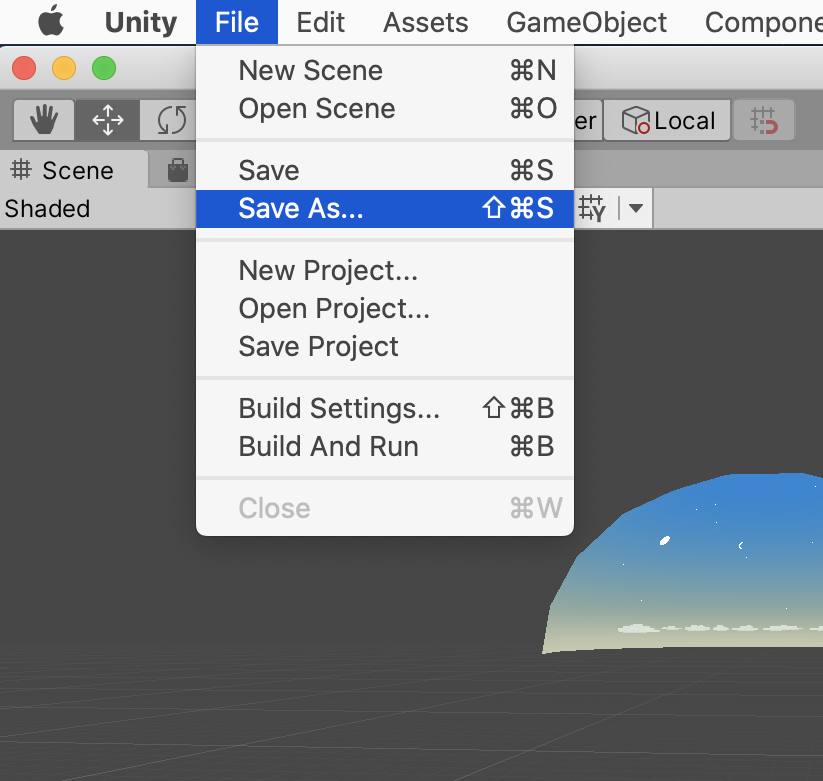Select Save in the File menu

pos(385,171)
